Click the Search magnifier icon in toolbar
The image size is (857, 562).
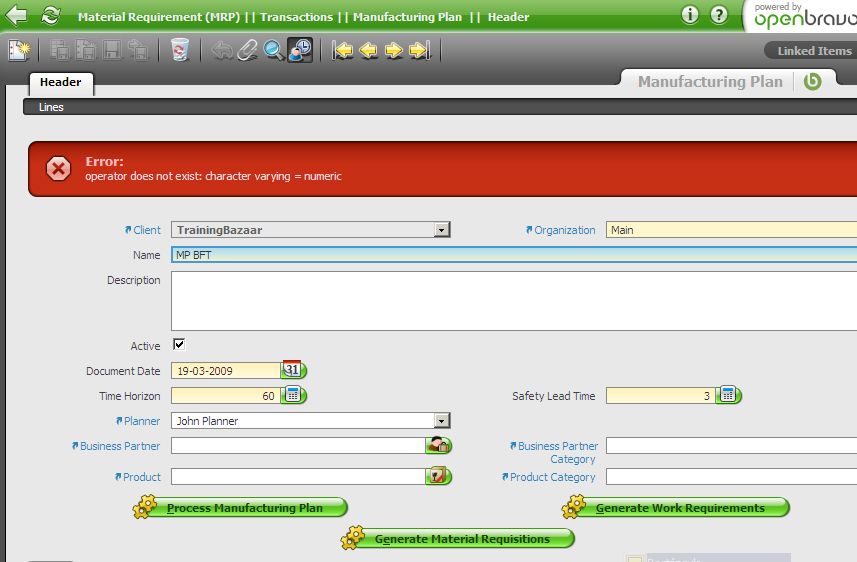(x=273, y=50)
